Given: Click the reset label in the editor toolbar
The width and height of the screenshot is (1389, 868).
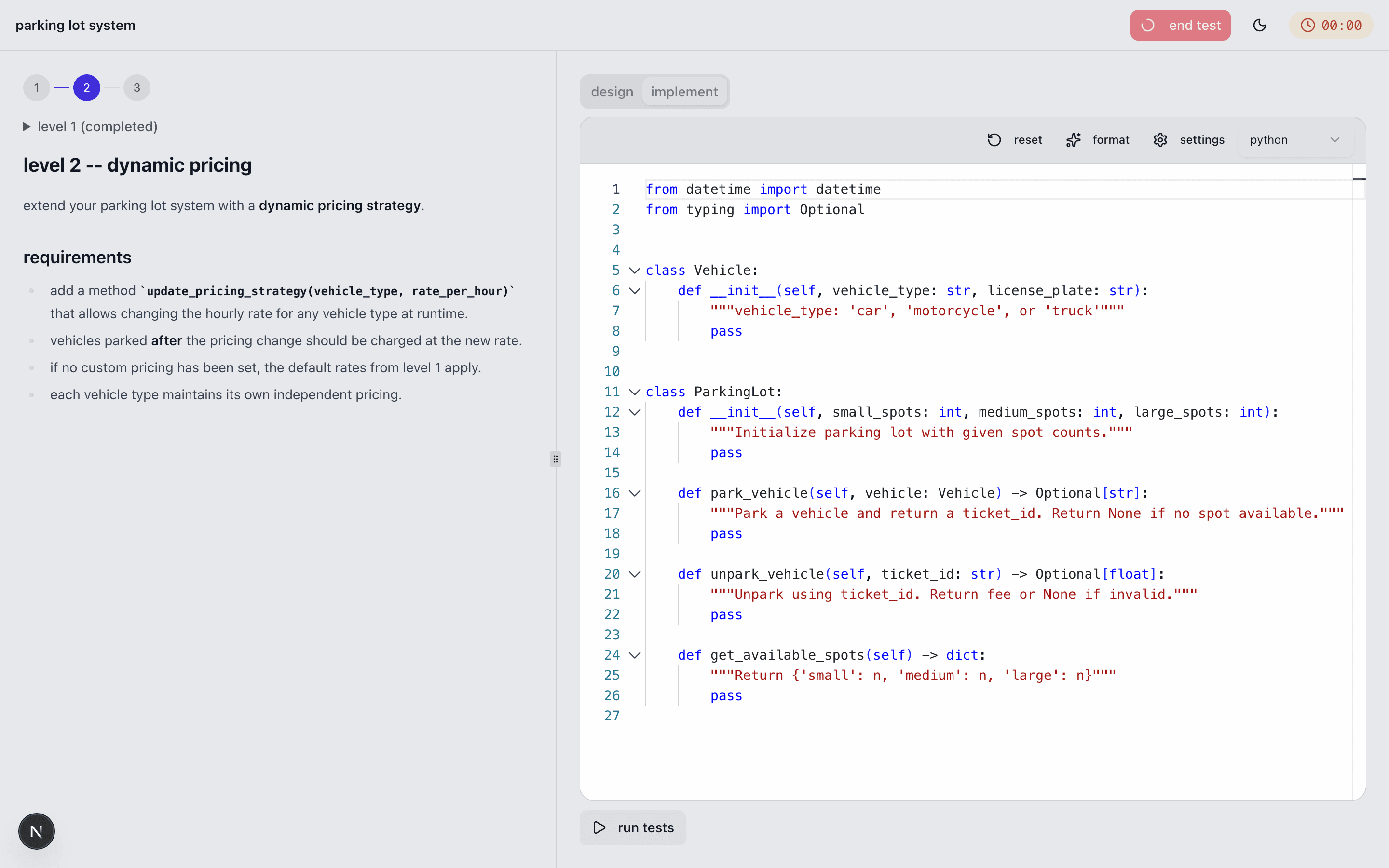Looking at the screenshot, I should (x=1027, y=140).
